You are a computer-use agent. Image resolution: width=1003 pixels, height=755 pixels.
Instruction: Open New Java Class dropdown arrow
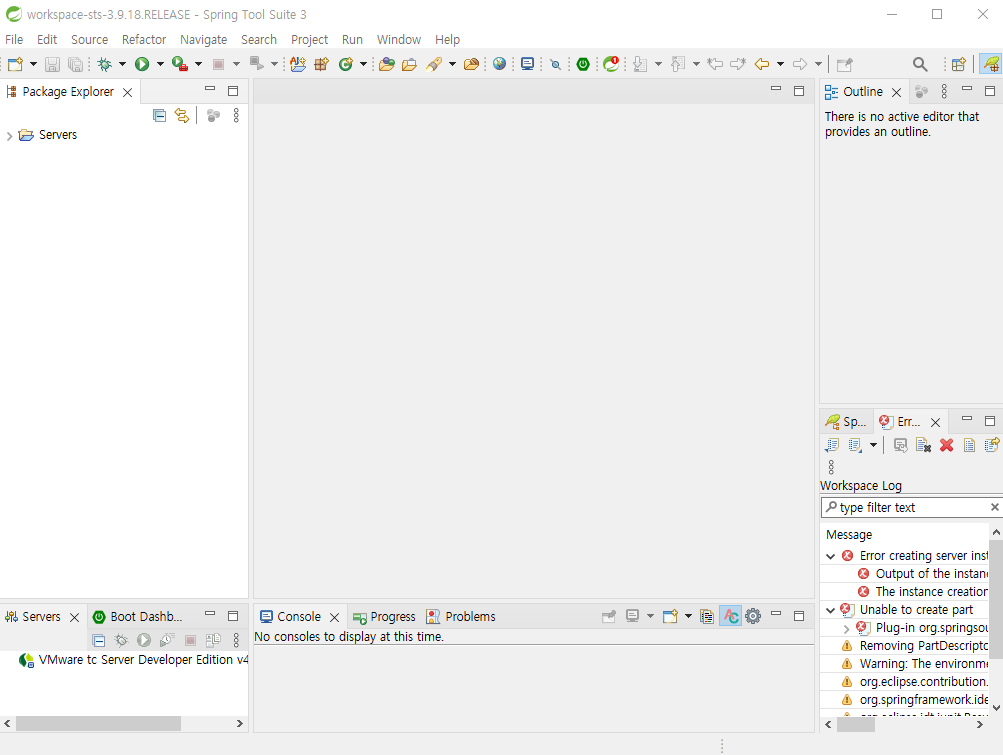coord(363,64)
